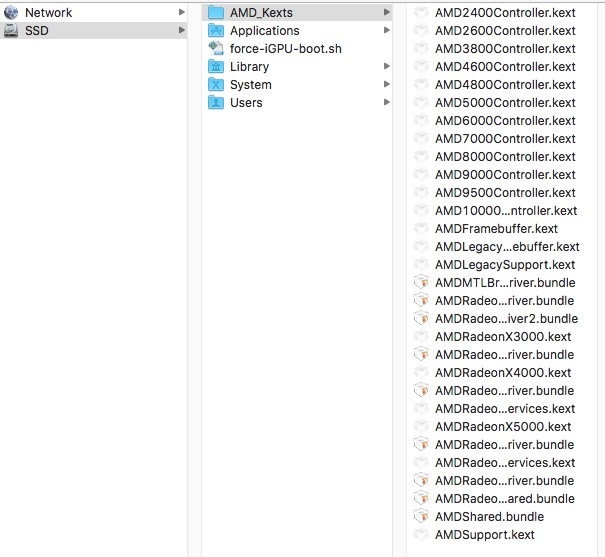Click the AMDRadeo...ared.bundle plugin icon
The height and width of the screenshot is (557, 605).
pyautogui.click(x=421, y=499)
